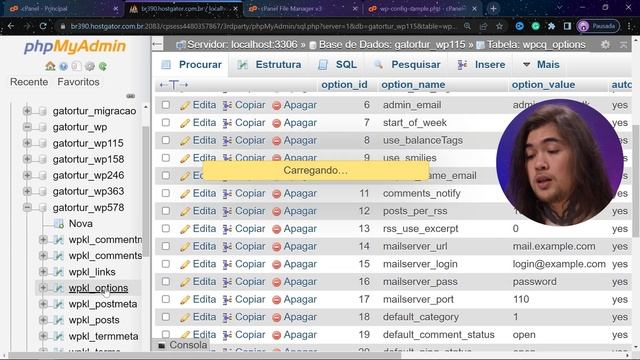Open the SQL tab
This screenshot has width=640, height=360.
[338, 64]
